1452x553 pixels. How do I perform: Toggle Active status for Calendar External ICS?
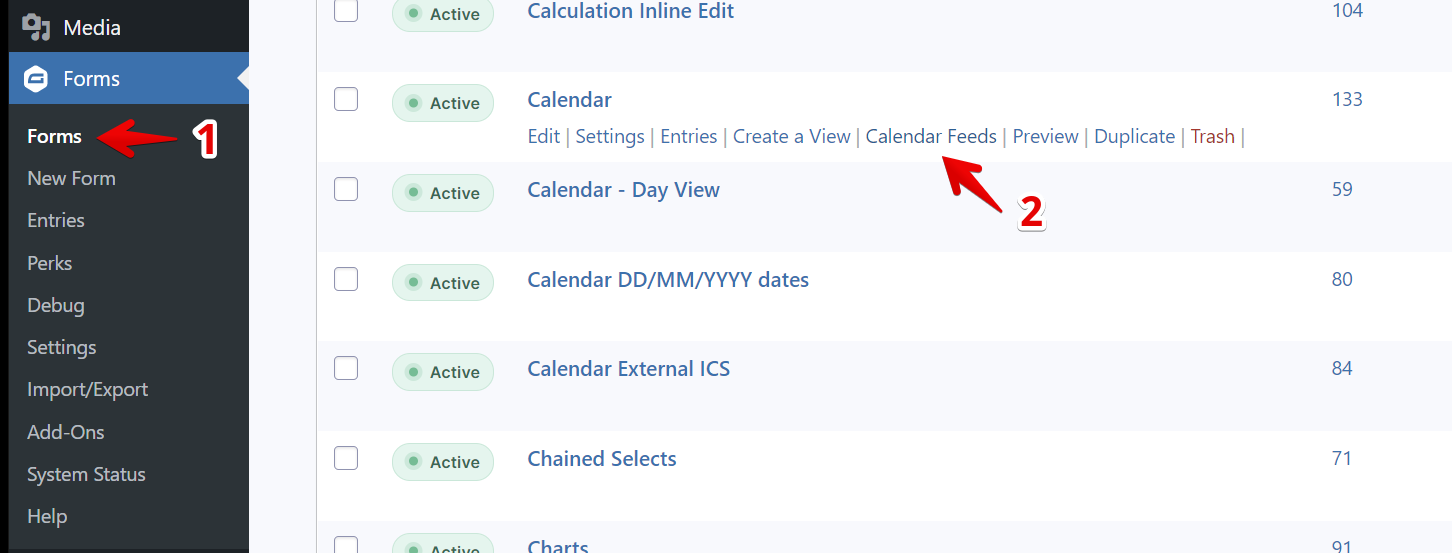[x=442, y=372]
